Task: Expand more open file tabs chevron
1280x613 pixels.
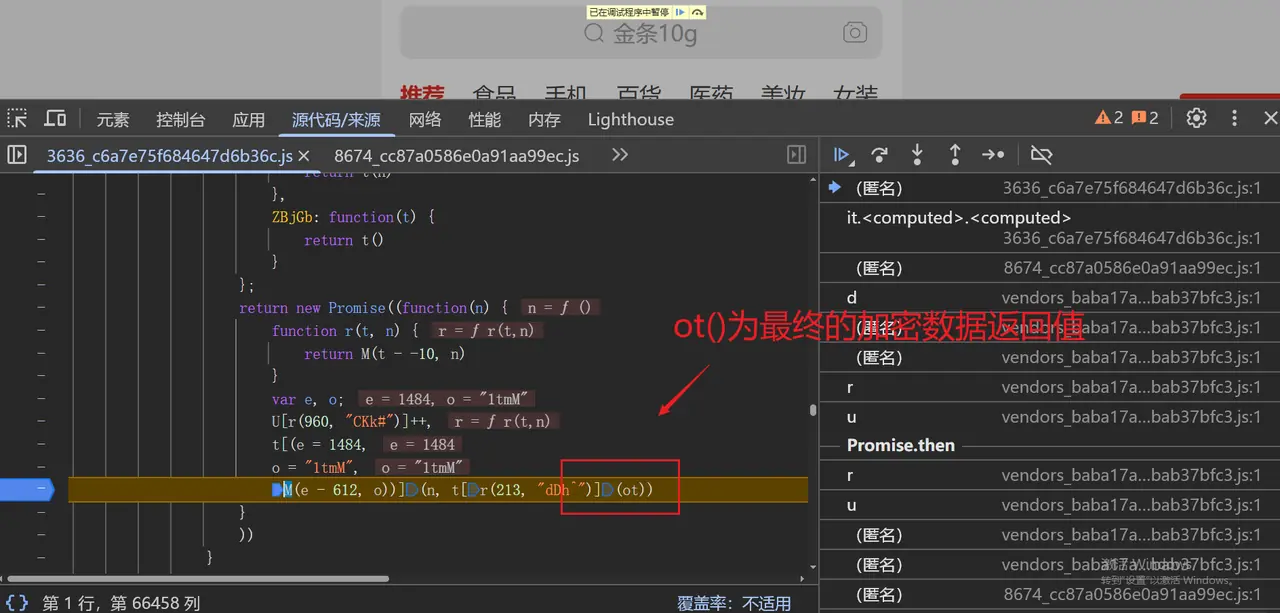Action: point(620,155)
